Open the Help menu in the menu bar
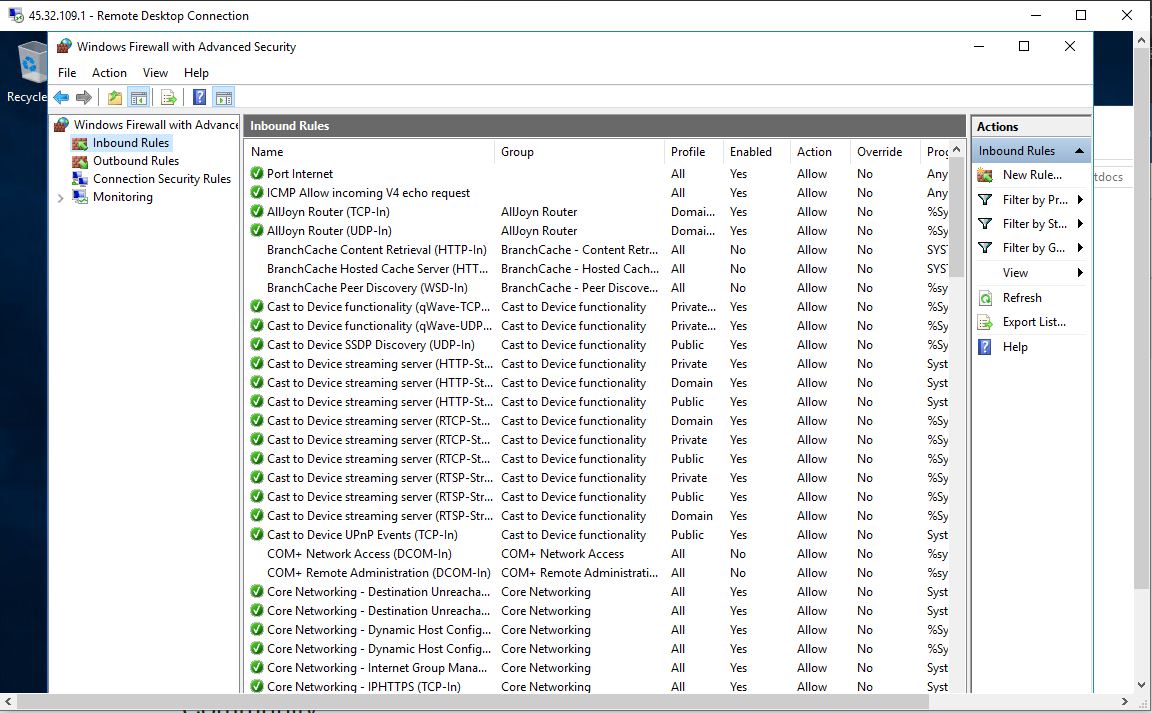1152x713 pixels. (x=196, y=73)
